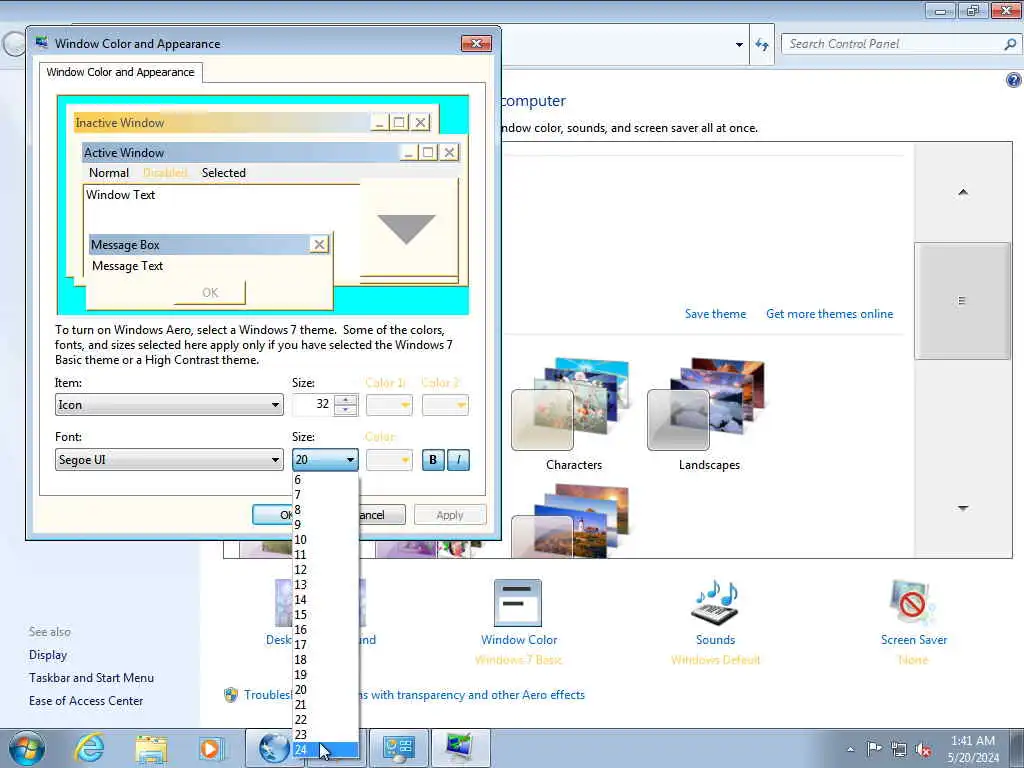1024x768 pixels.
Task: Select font size 14 in list
Action: 325,600
